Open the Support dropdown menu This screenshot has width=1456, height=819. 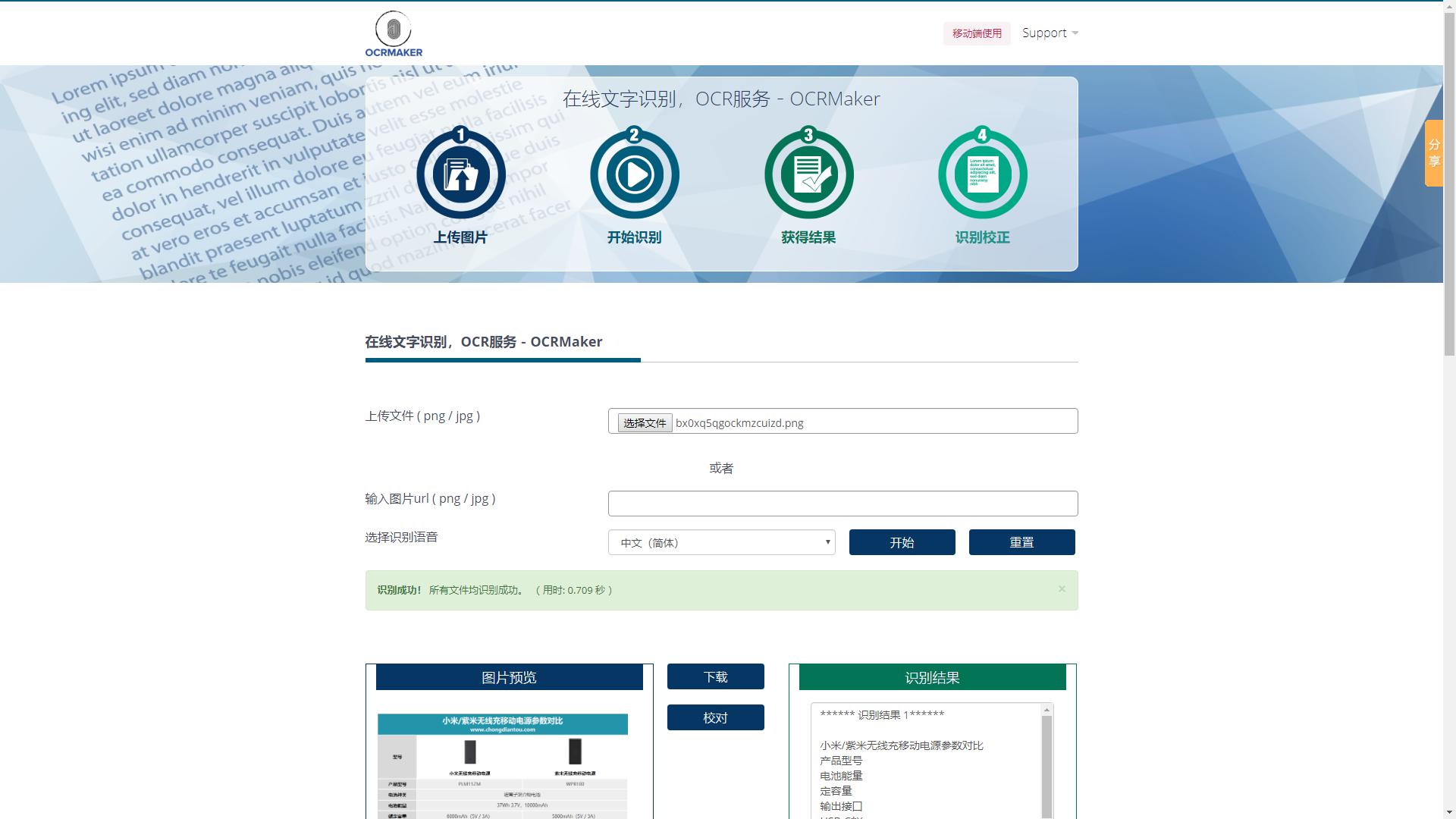click(x=1049, y=33)
